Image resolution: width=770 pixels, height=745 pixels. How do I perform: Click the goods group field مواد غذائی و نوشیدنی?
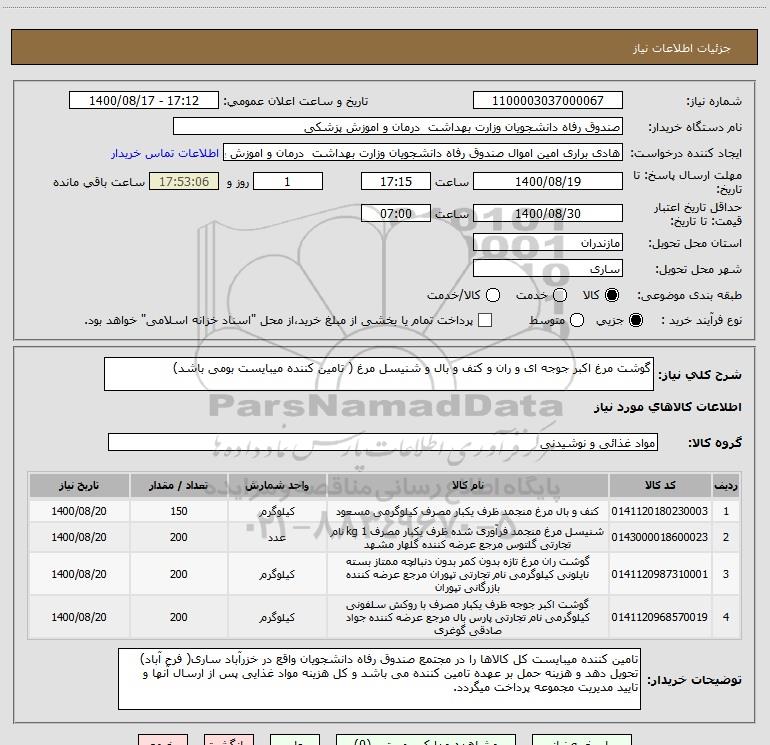click(383, 442)
